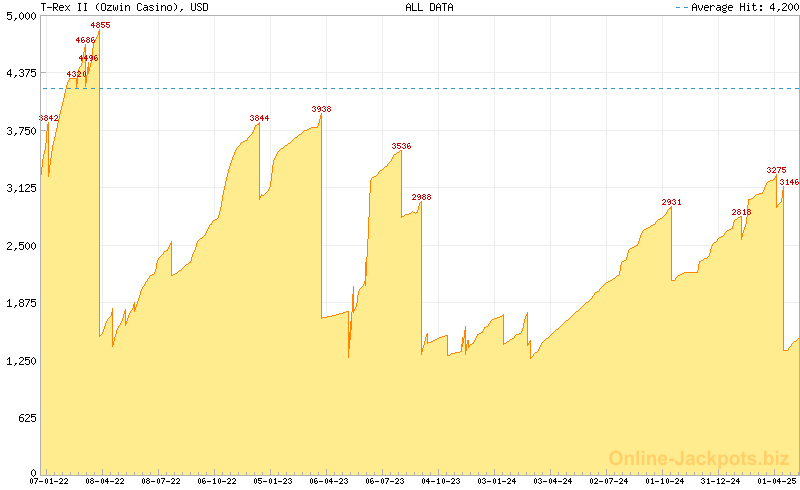800x490 pixels.
Task: Click the 4855 peak jackpot label
Action: pyautogui.click(x=100, y=24)
